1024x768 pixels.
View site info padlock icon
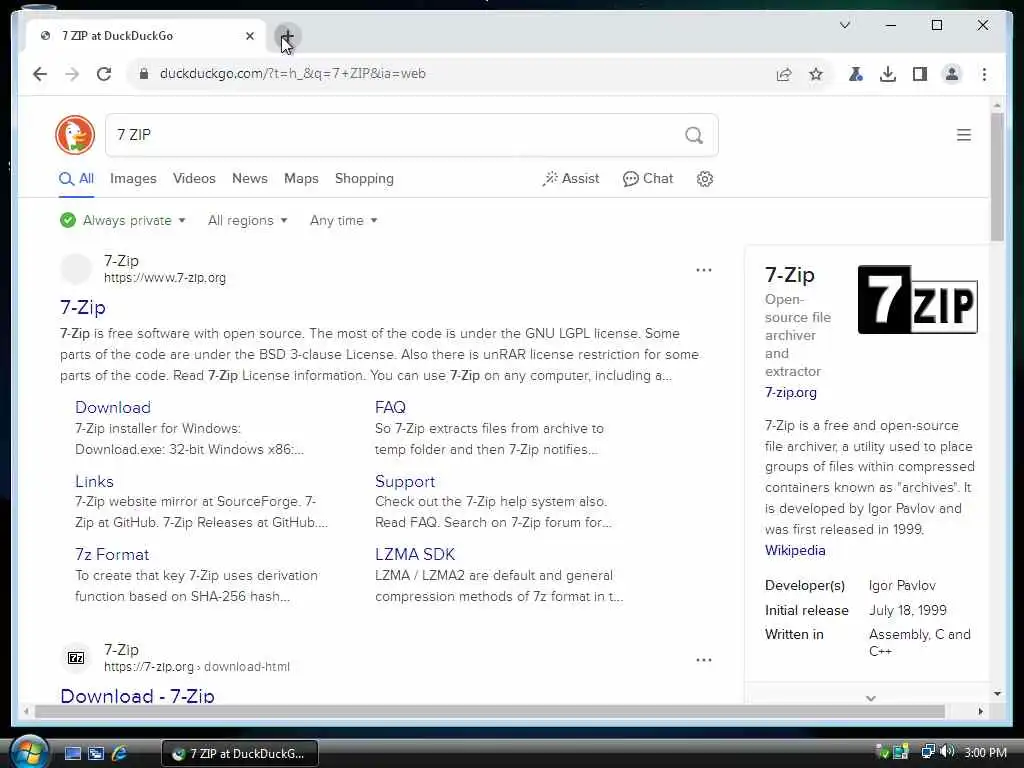click(x=144, y=74)
